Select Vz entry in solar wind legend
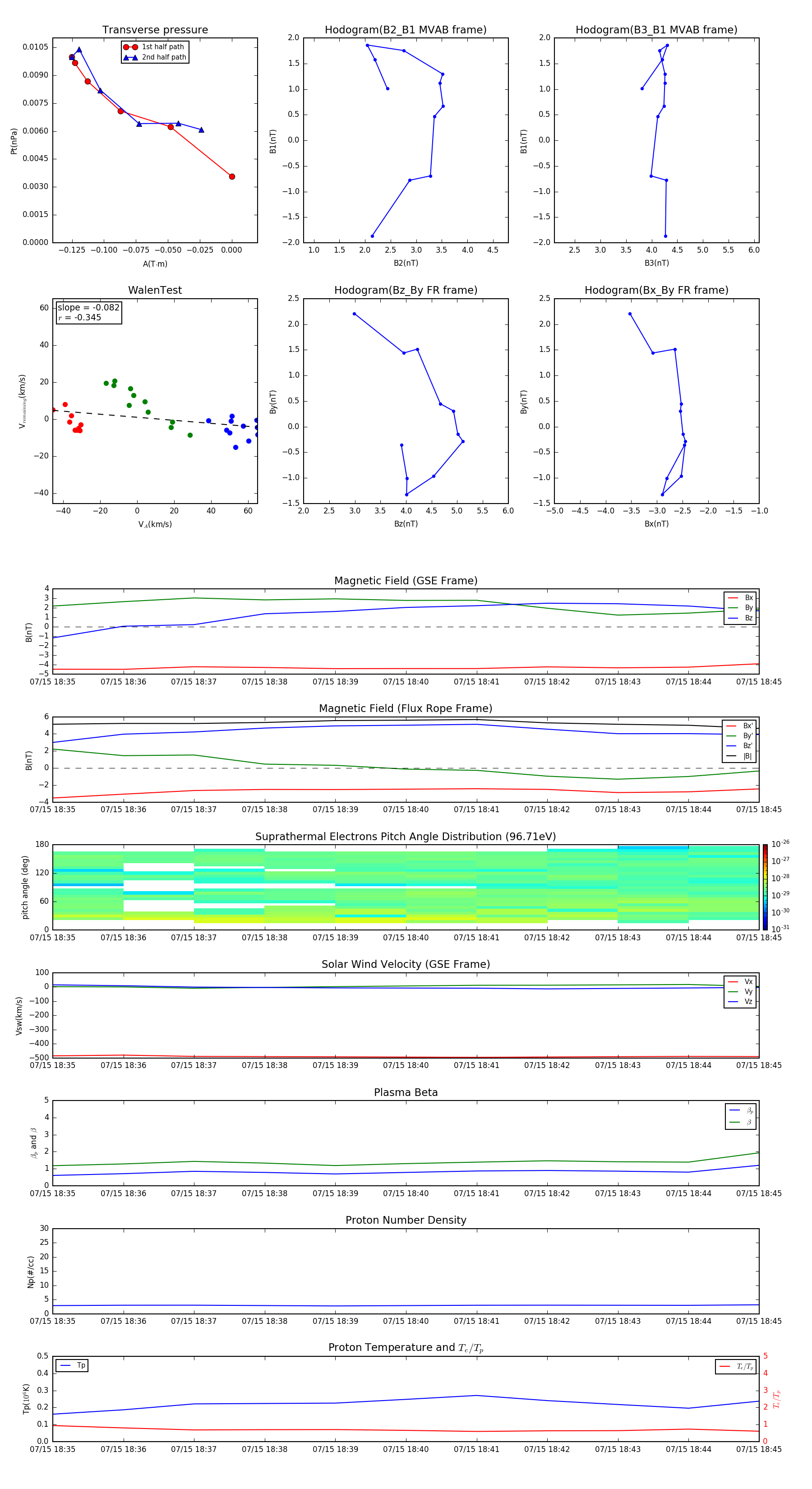This screenshot has height=1489, width=812. [740, 1002]
